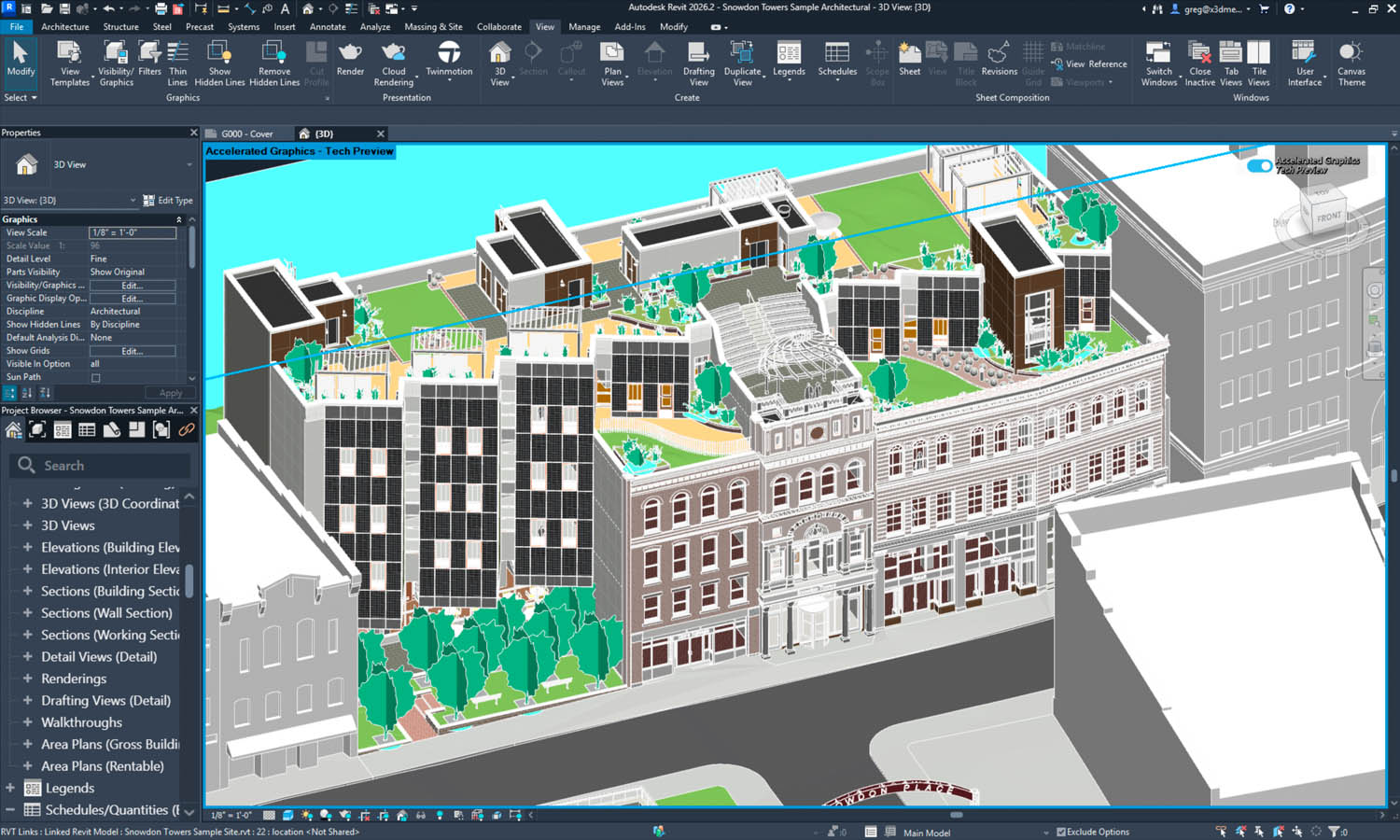The height and width of the screenshot is (840, 1400).
Task: Click the Edit Type button
Action: [168, 201]
